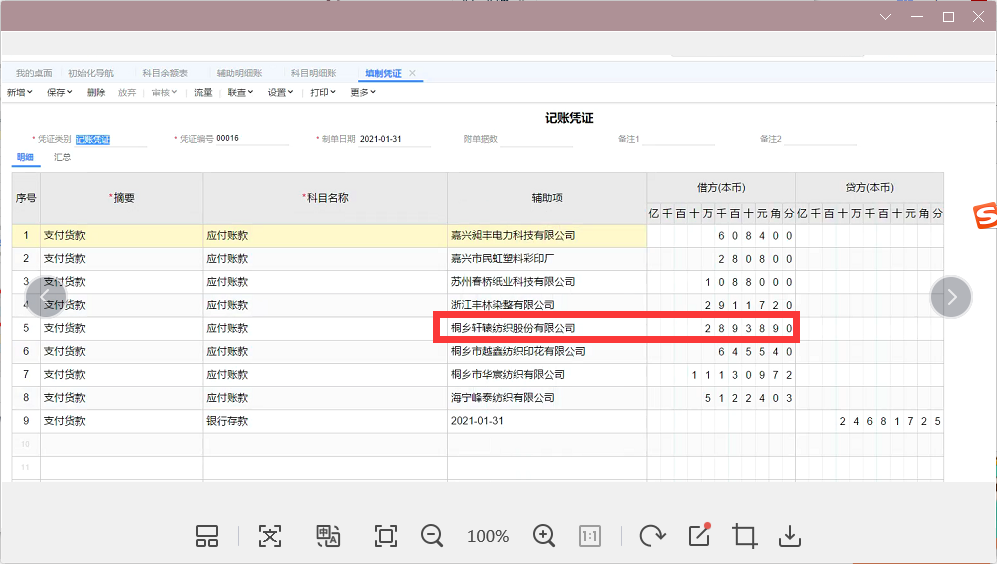Click the 附单据数 input field
The image size is (997, 564).
(536, 139)
